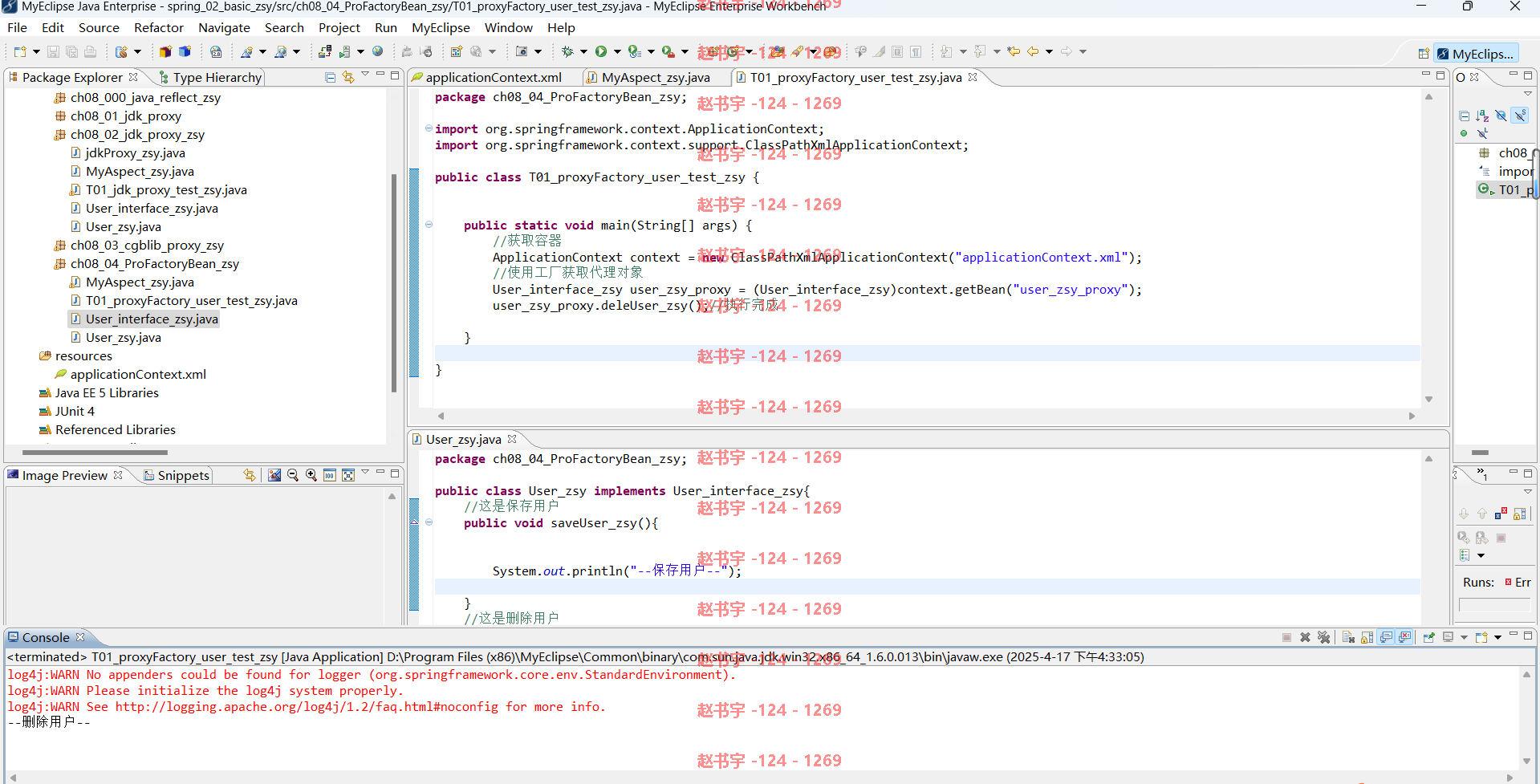Switch to Snippets tab
The width and height of the screenshot is (1540, 784).
(x=177, y=475)
